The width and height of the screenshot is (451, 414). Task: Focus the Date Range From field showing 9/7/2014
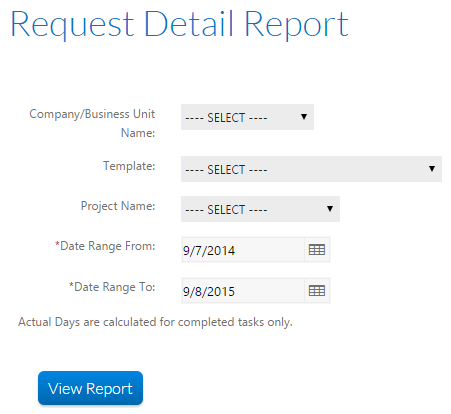click(243, 250)
